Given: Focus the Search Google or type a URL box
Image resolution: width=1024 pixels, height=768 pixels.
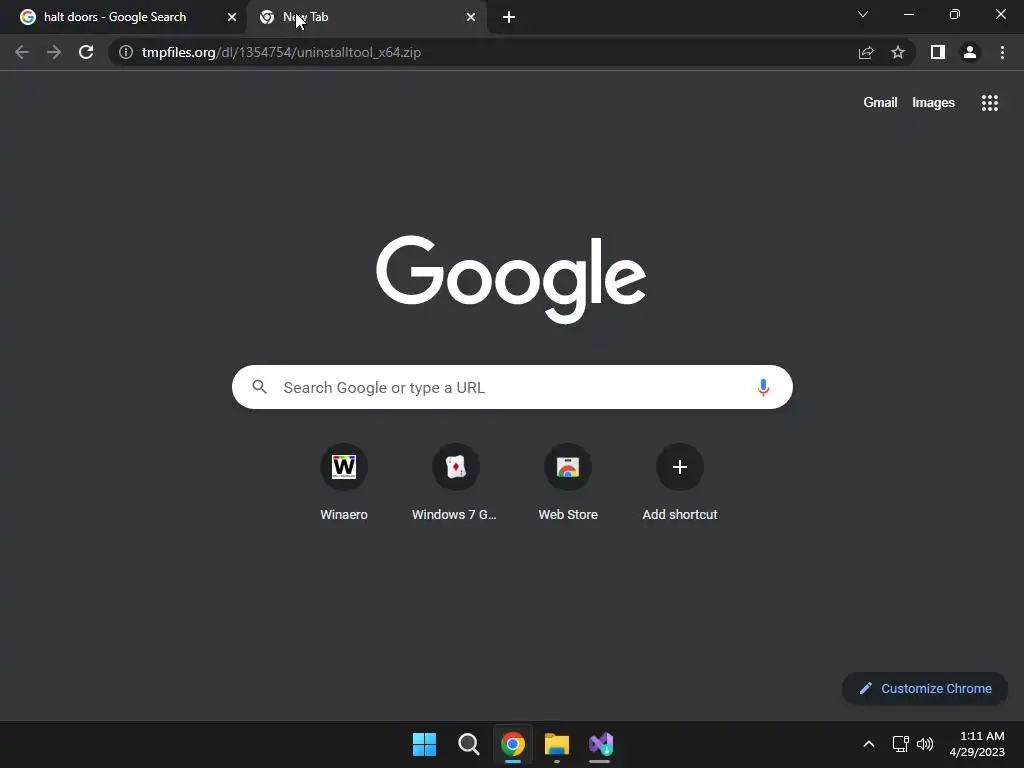Looking at the screenshot, I should 512,387.
